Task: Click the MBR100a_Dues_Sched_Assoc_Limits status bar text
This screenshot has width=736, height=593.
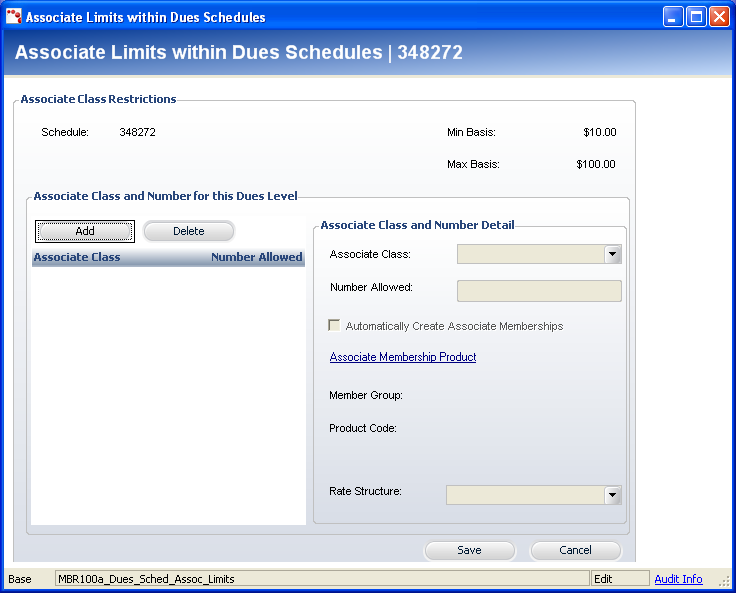Action: point(146,579)
